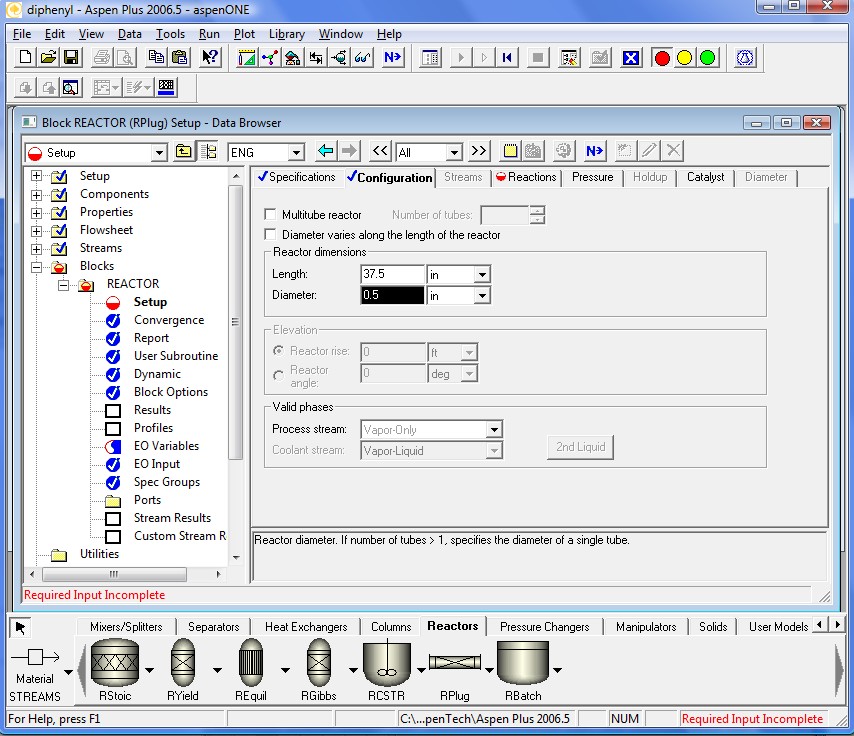
Task: Click the blue back arrow in Data Browser
Action: point(326,152)
